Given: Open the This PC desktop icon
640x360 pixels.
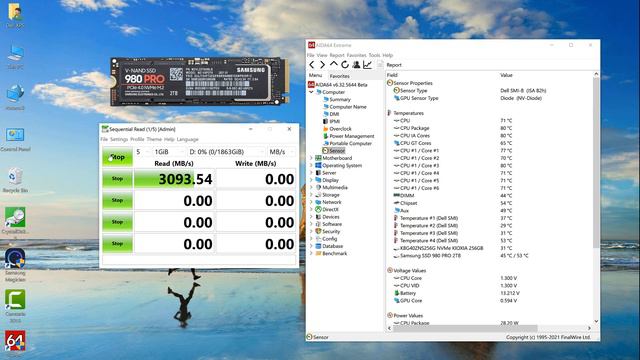Looking at the screenshot, I should coord(15,57).
